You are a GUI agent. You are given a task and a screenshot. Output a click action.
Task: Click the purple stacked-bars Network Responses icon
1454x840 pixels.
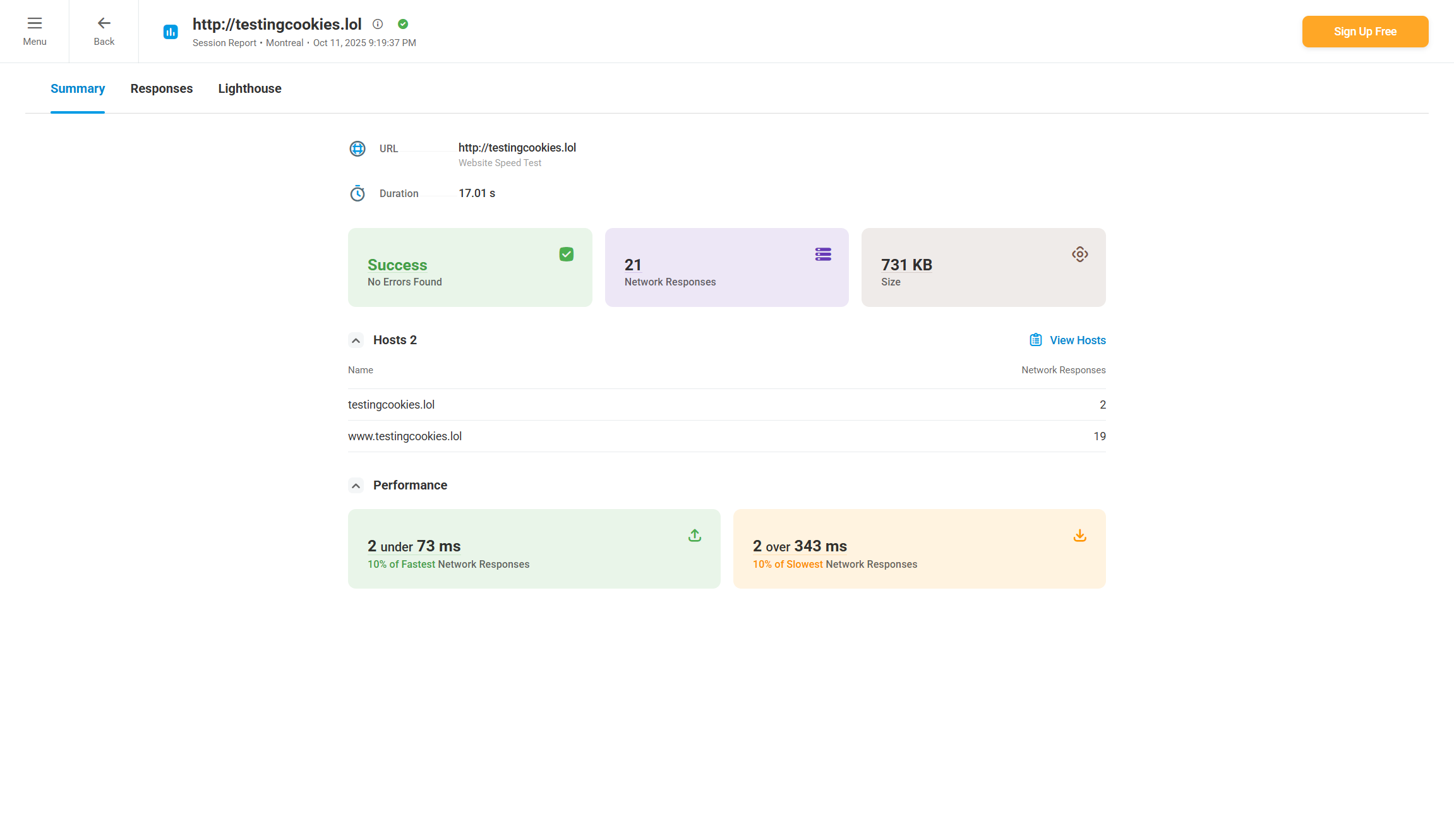823,255
